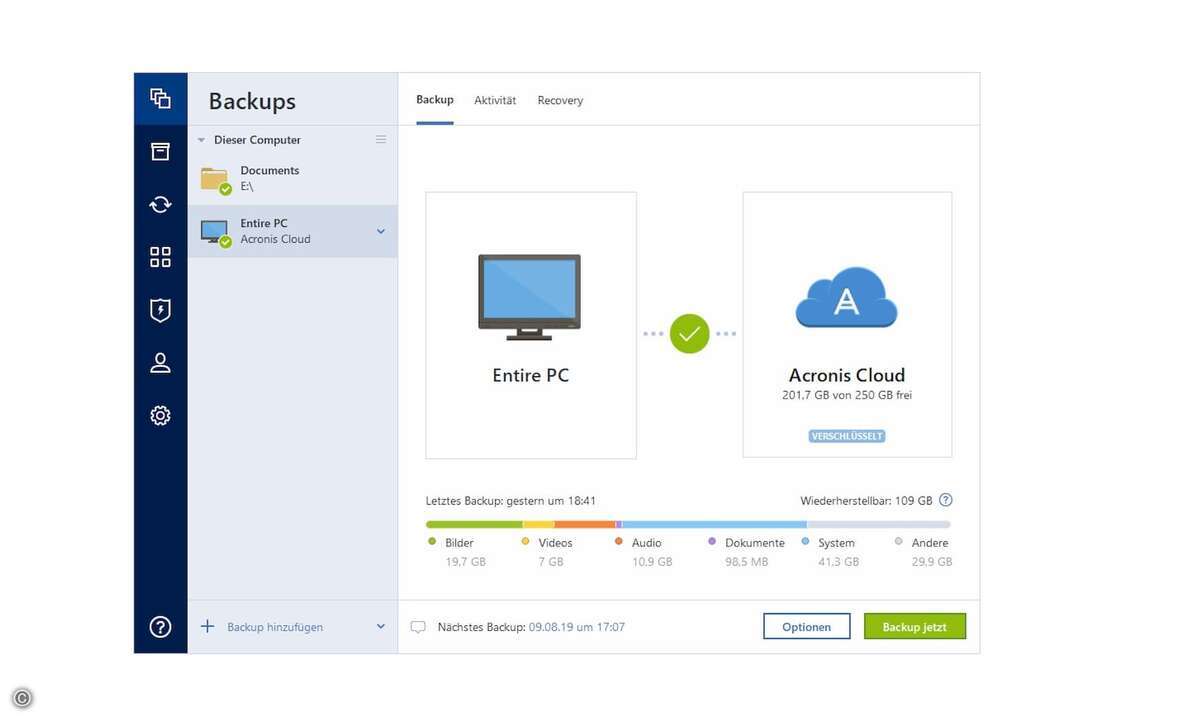The height and width of the screenshot is (720, 1200).
Task: Switch to the Backup tab
Action: (435, 100)
